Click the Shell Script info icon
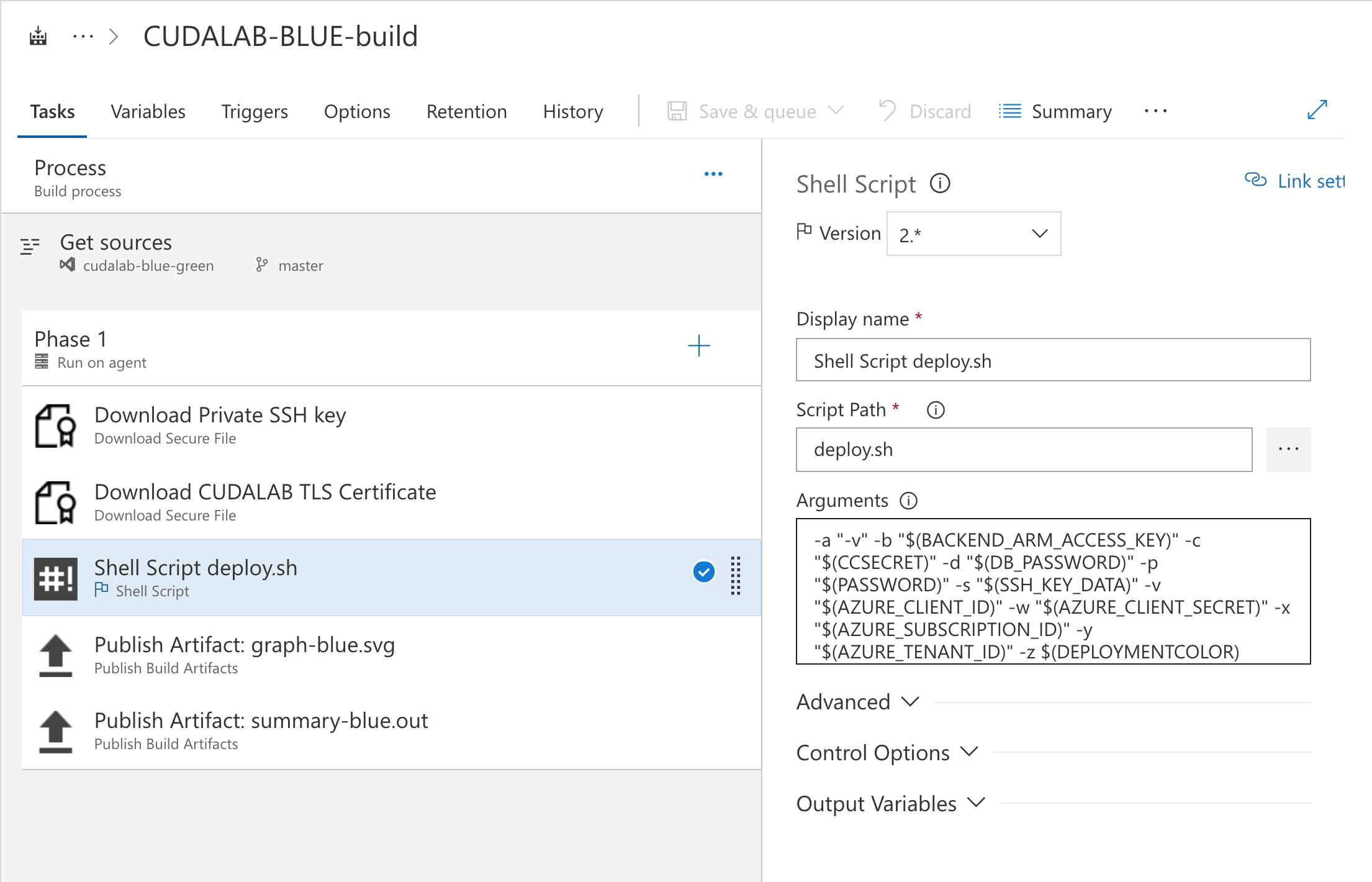 point(940,184)
